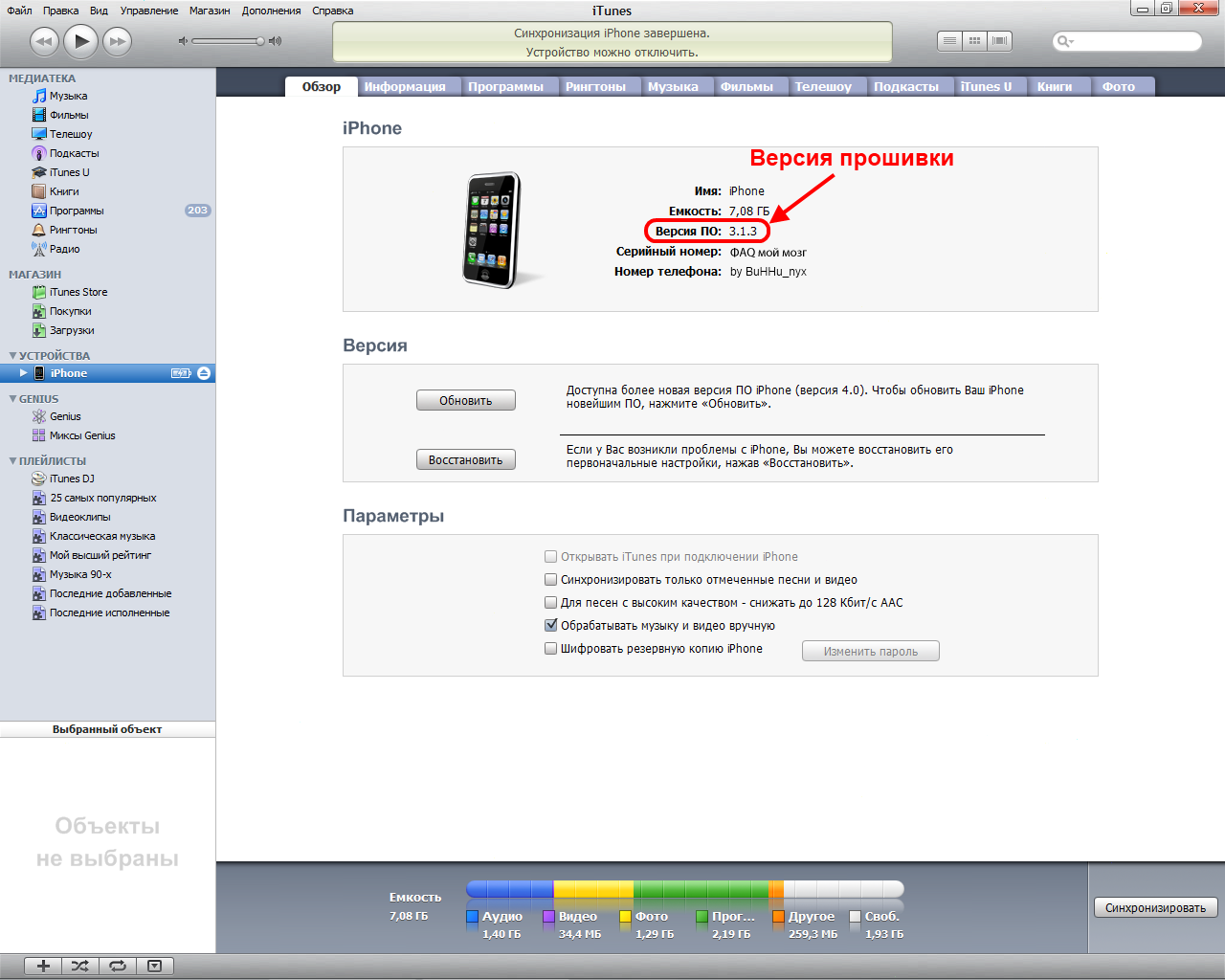
Task: Switch to Cover Flow view icon
Action: point(1000,40)
